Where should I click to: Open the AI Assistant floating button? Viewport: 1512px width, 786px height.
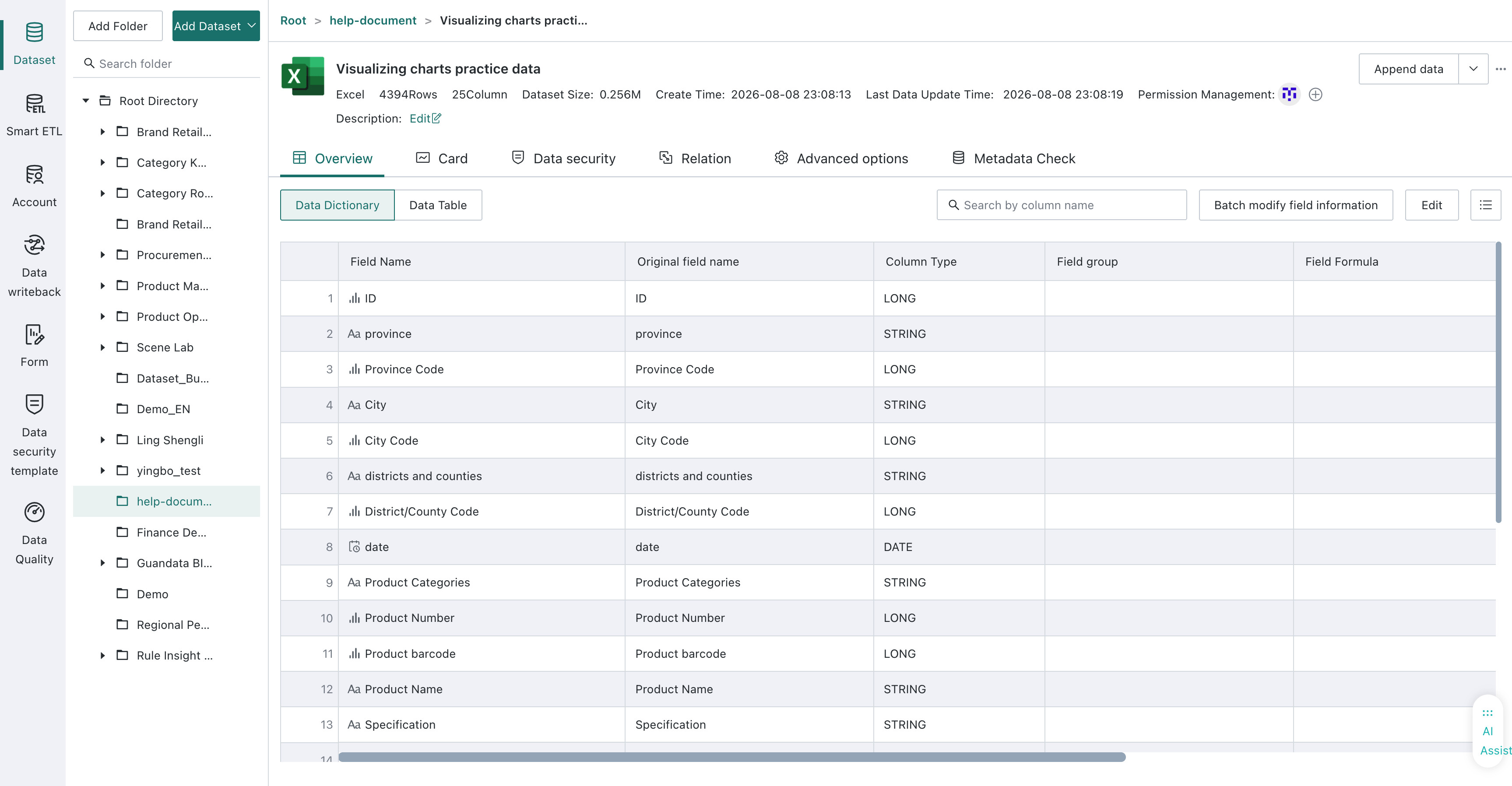click(1488, 731)
